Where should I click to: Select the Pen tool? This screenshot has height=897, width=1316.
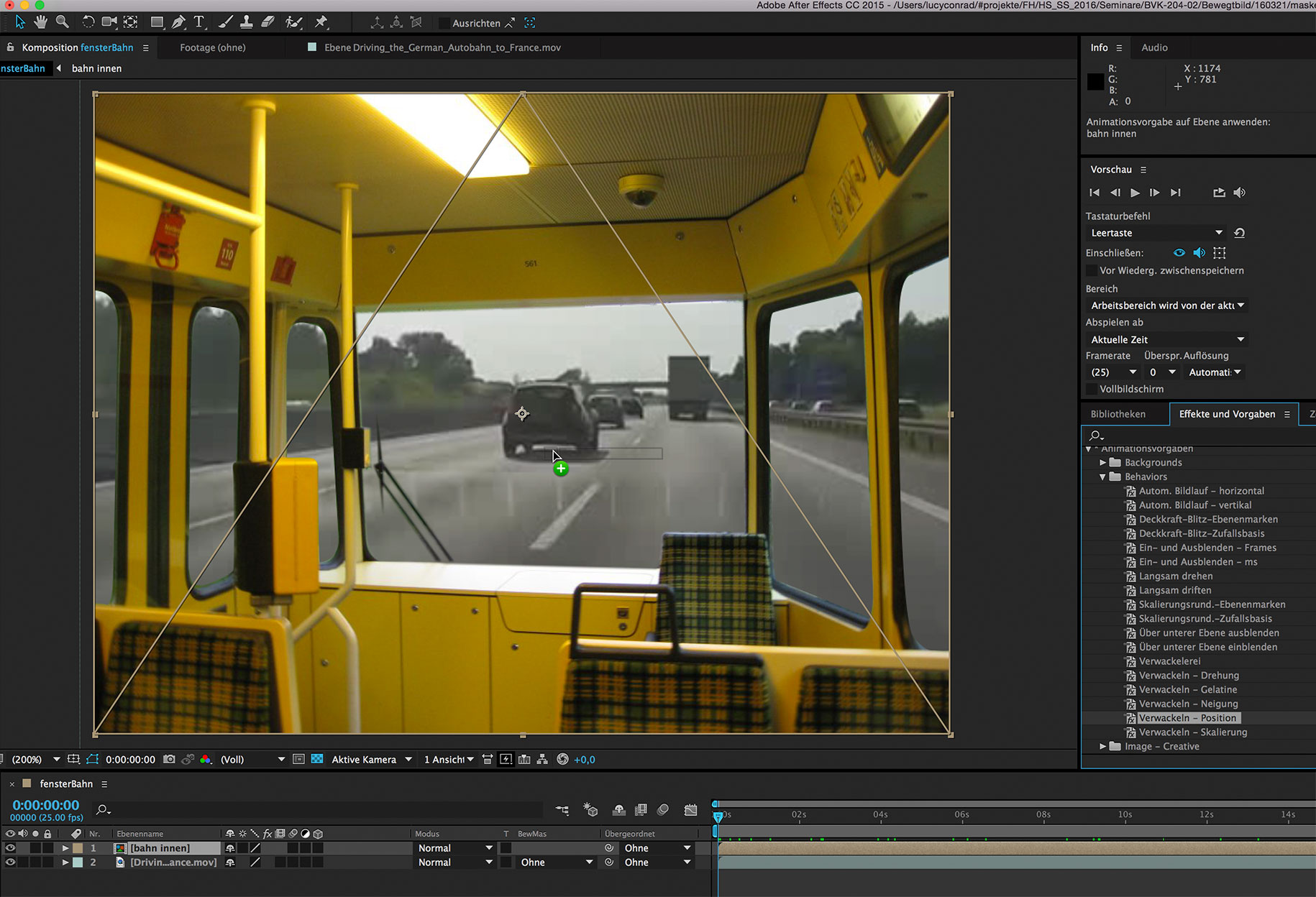(178, 22)
